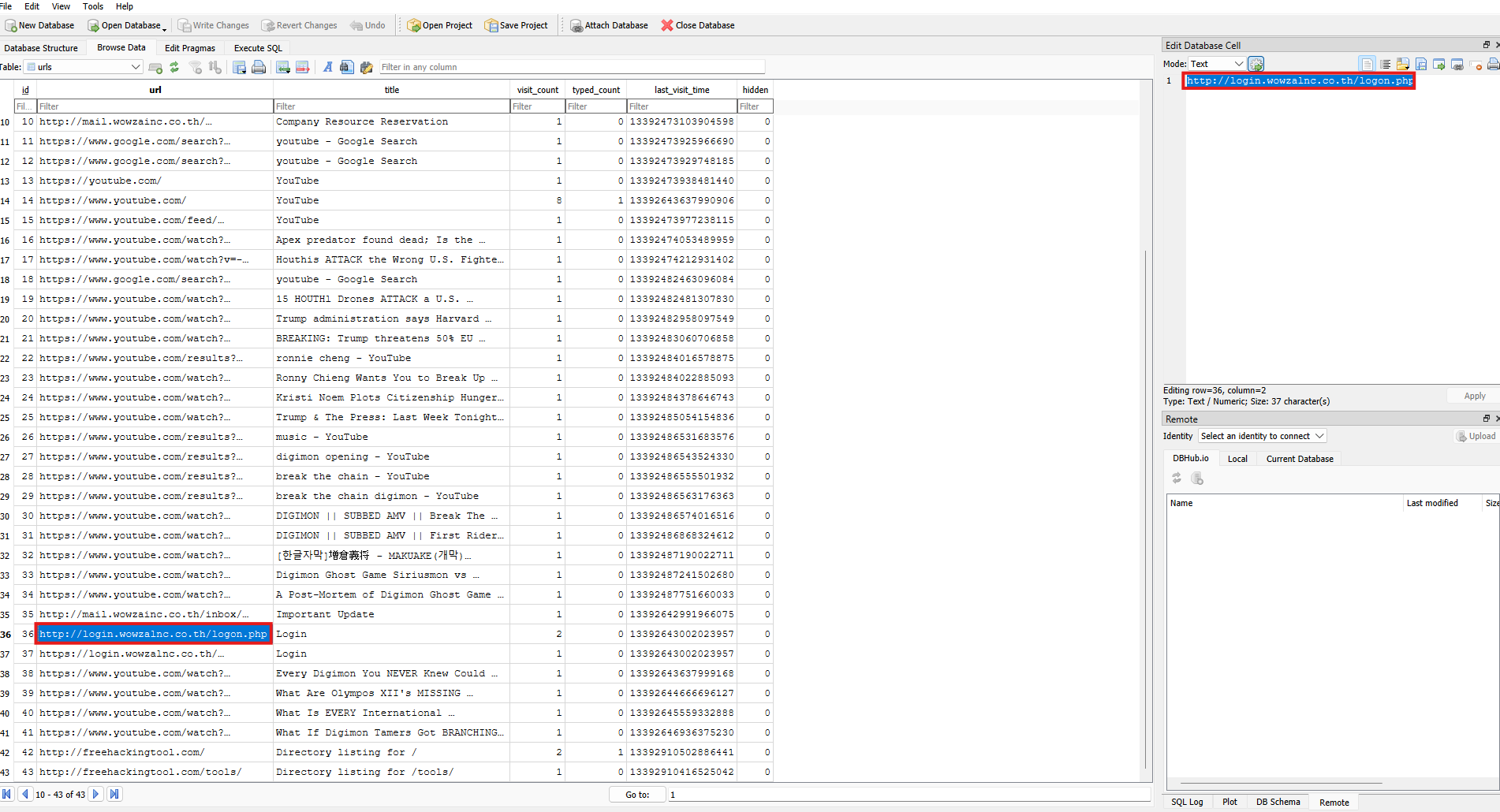The height and width of the screenshot is (812, 1500).
Task: Click the title column filter field
Action: point(392,106)
